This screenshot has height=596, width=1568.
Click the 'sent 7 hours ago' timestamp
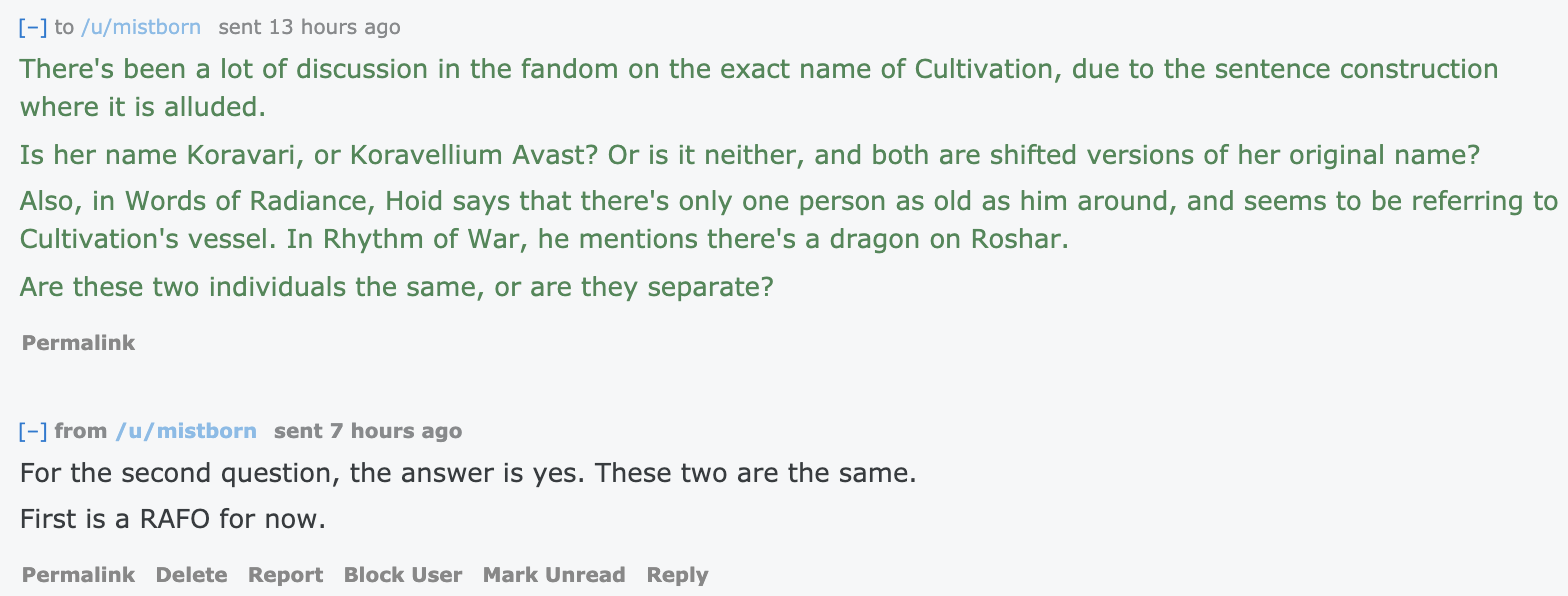point(368,431)
